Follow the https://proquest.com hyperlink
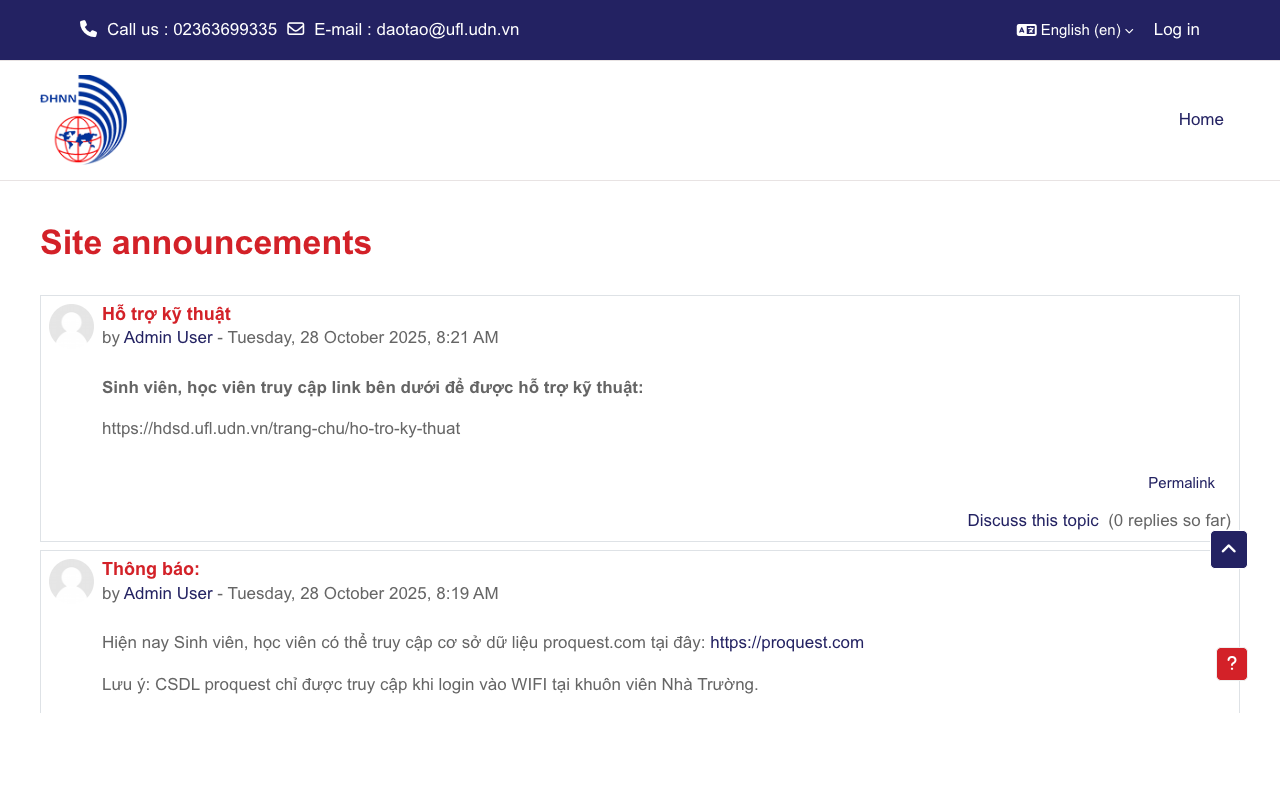Screen dimensions: 1280x800 pyautogui.click(x=787, y=642)
